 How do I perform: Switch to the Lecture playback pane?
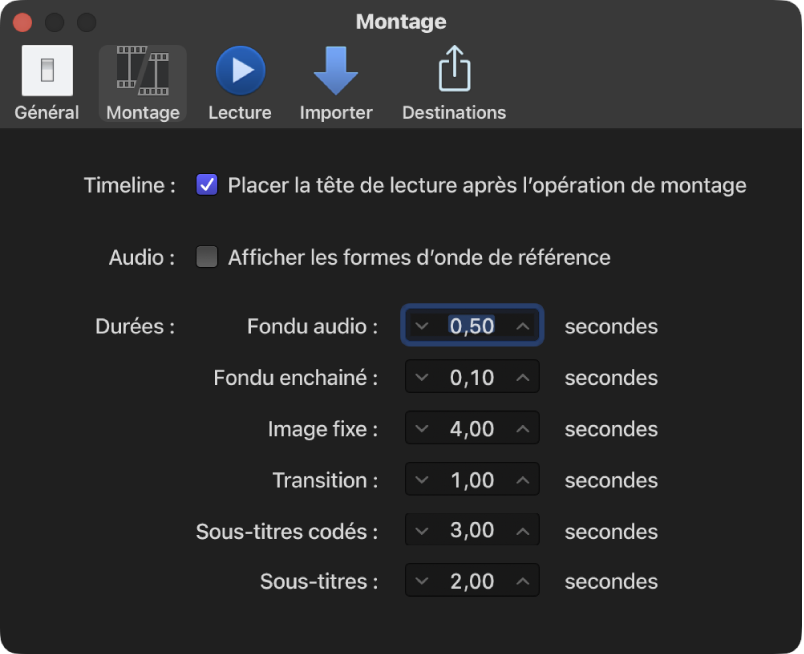coord(240,83)
